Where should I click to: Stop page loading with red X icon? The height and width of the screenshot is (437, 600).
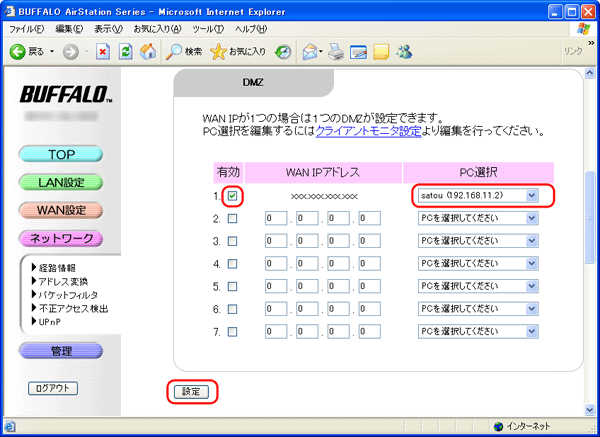point(103,52)
